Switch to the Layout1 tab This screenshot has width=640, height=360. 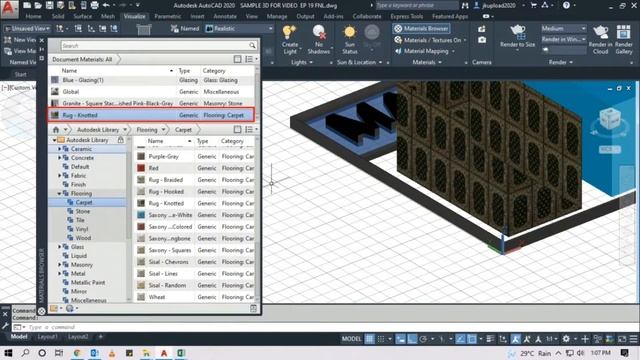47,337
